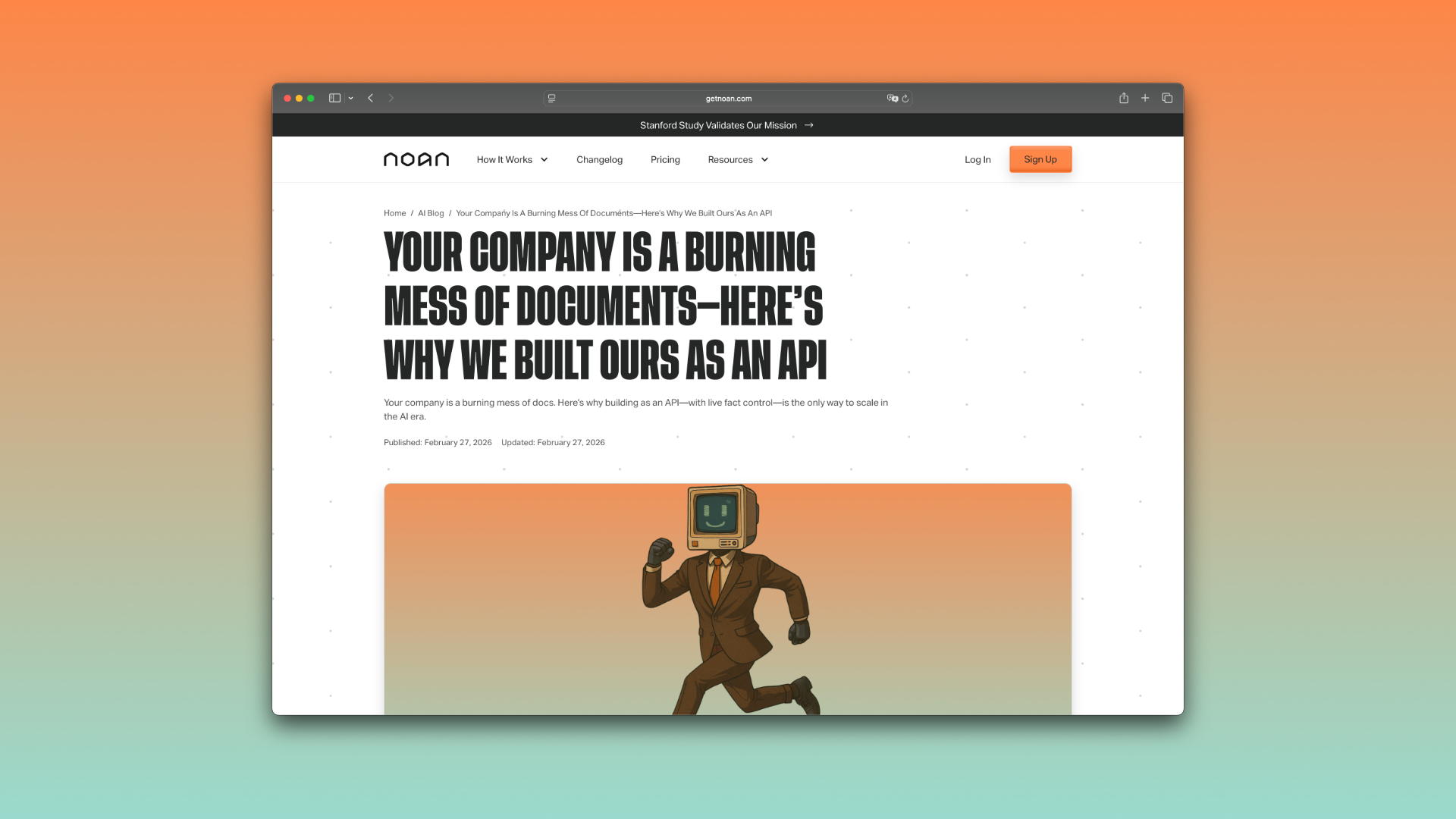Open the Share icon in toolbar

click(x=1124, y=98)
